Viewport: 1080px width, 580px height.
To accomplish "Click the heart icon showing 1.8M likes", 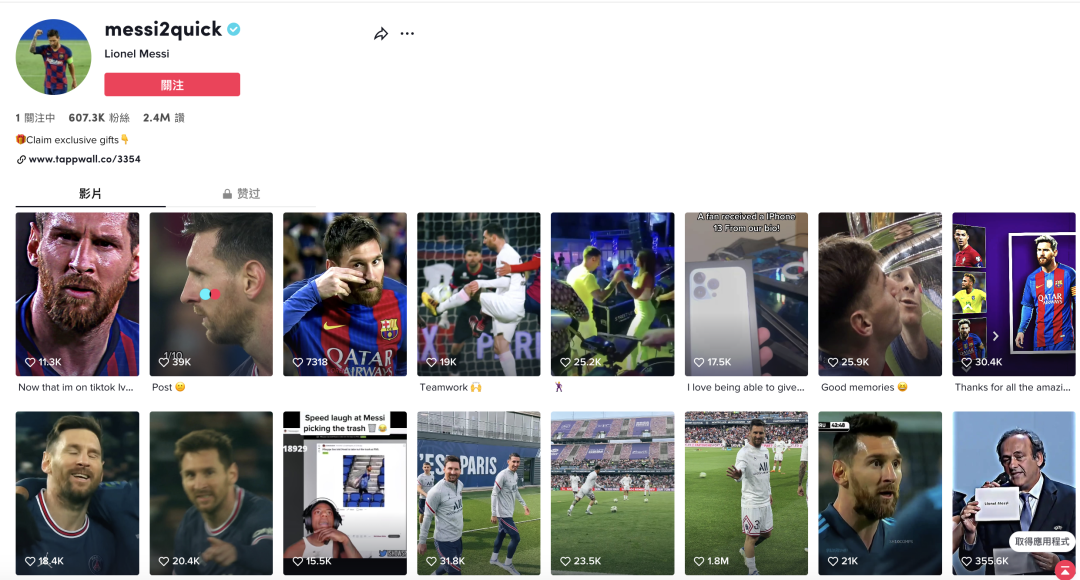I will point(698,561).
